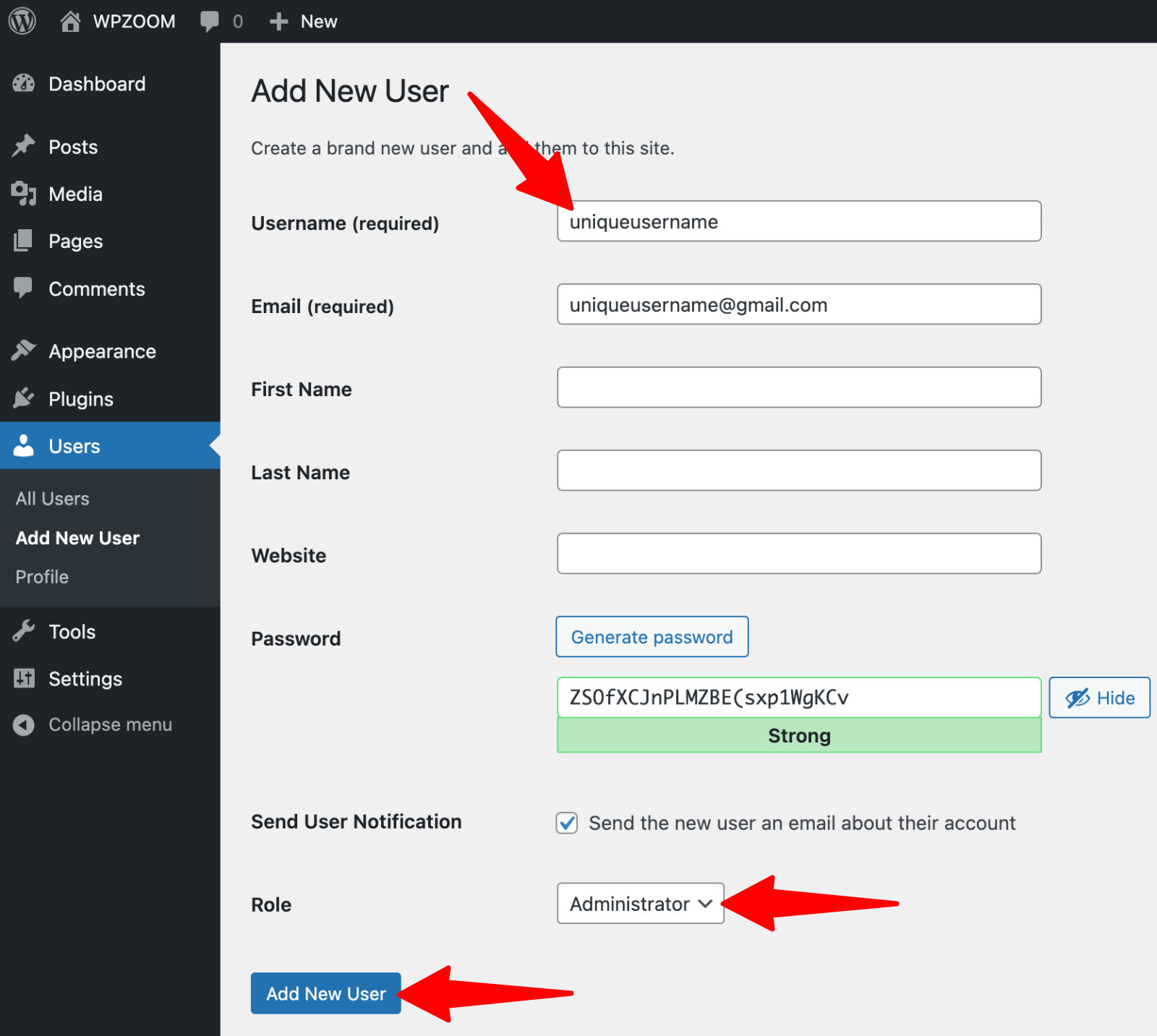Uncheck Send User Notification checkbox
This screenshot has width=1157, height=1036.
pos(567,823)
